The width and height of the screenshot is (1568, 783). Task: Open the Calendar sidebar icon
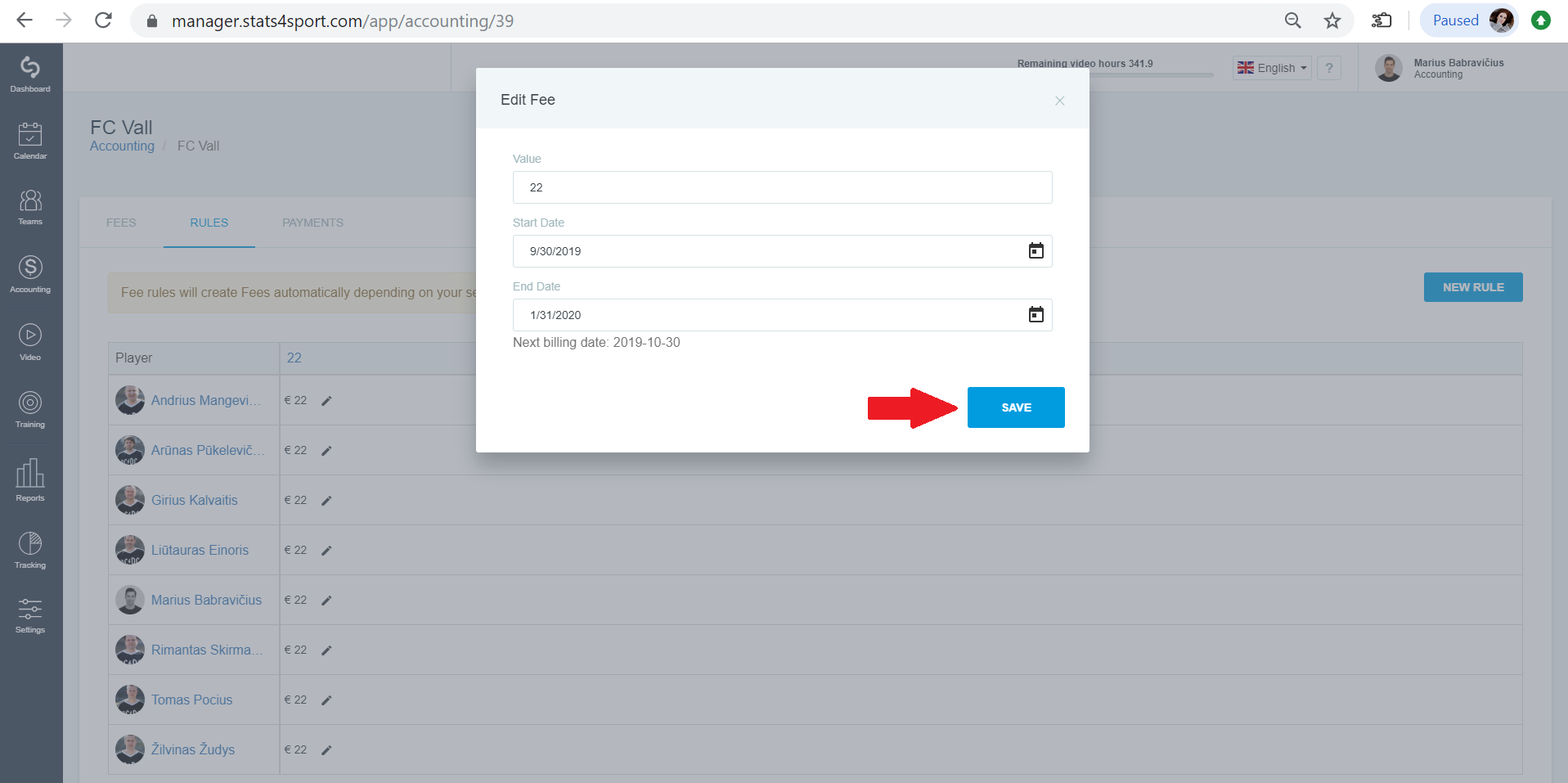click(x=30, y=141)
